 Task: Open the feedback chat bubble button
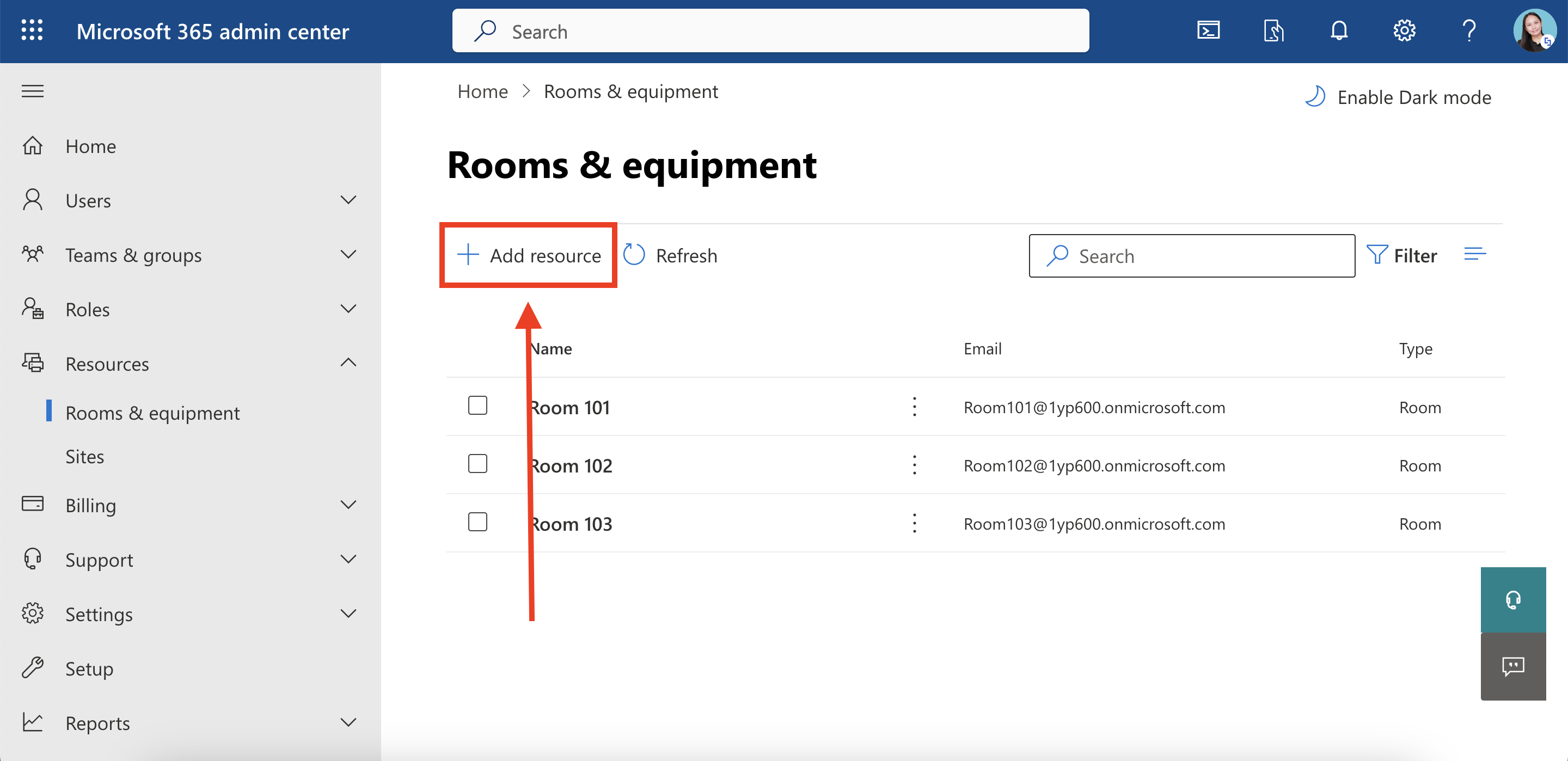click(x=1512, y=666)
